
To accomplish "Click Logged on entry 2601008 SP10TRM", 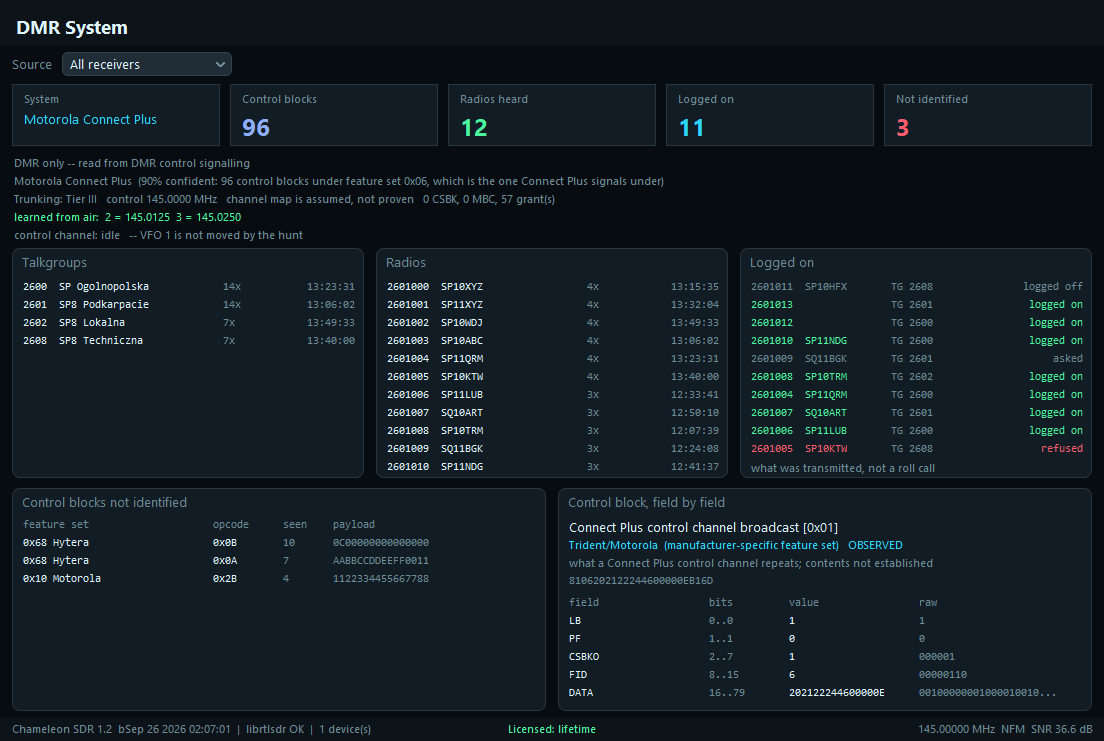I will (916, 377).
